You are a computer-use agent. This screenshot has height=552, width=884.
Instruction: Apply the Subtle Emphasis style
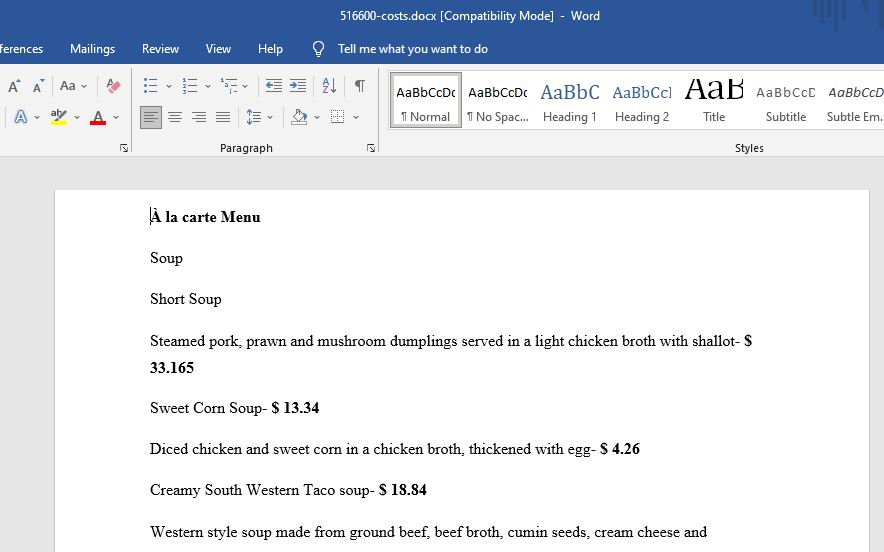pyautogui.click(x=854, y=100)
